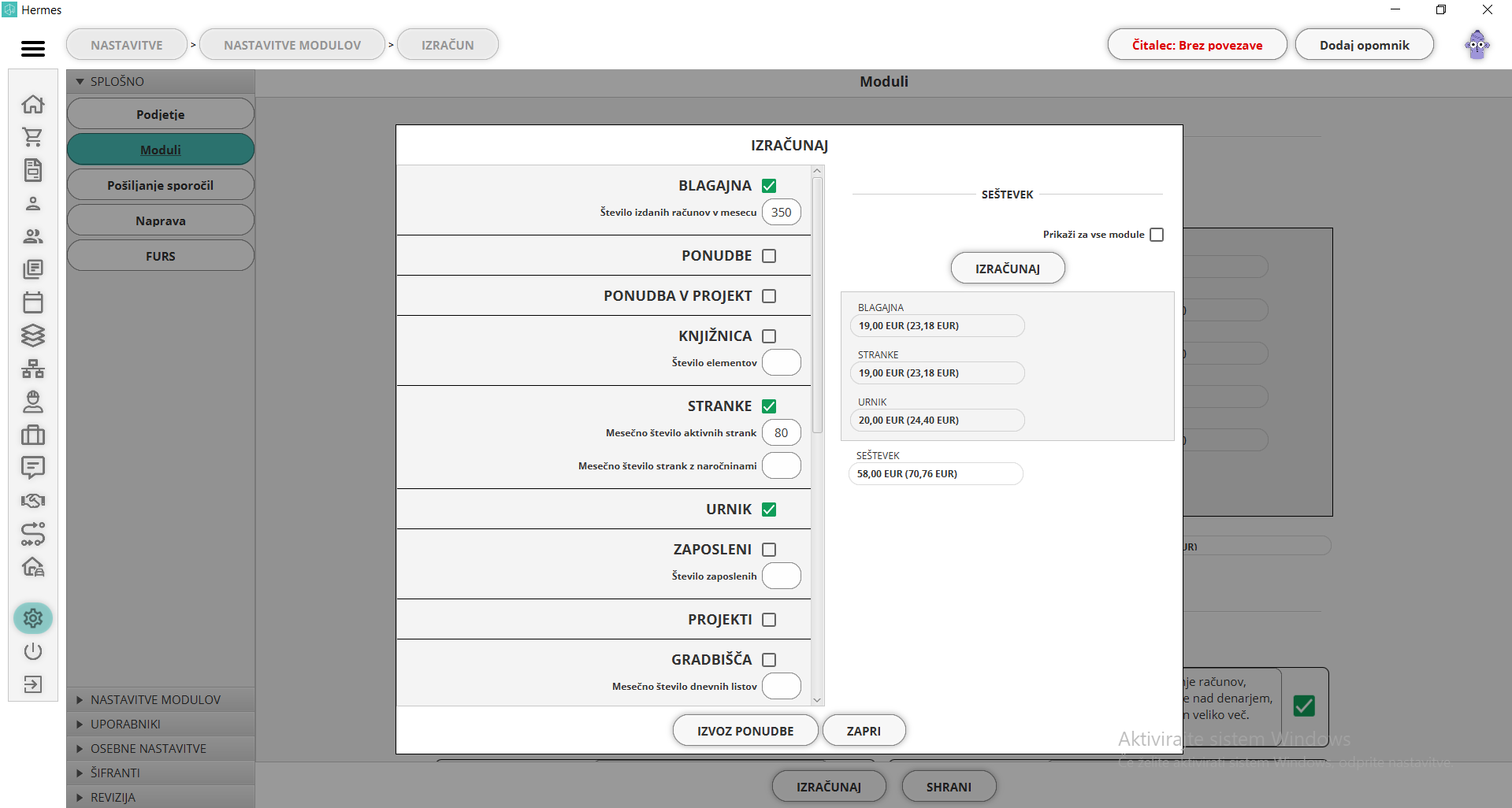This screenshot has width=1512, height=808.
Task: Click the NASTAVITVE breadcrumb
Action: tap(127, 45)
